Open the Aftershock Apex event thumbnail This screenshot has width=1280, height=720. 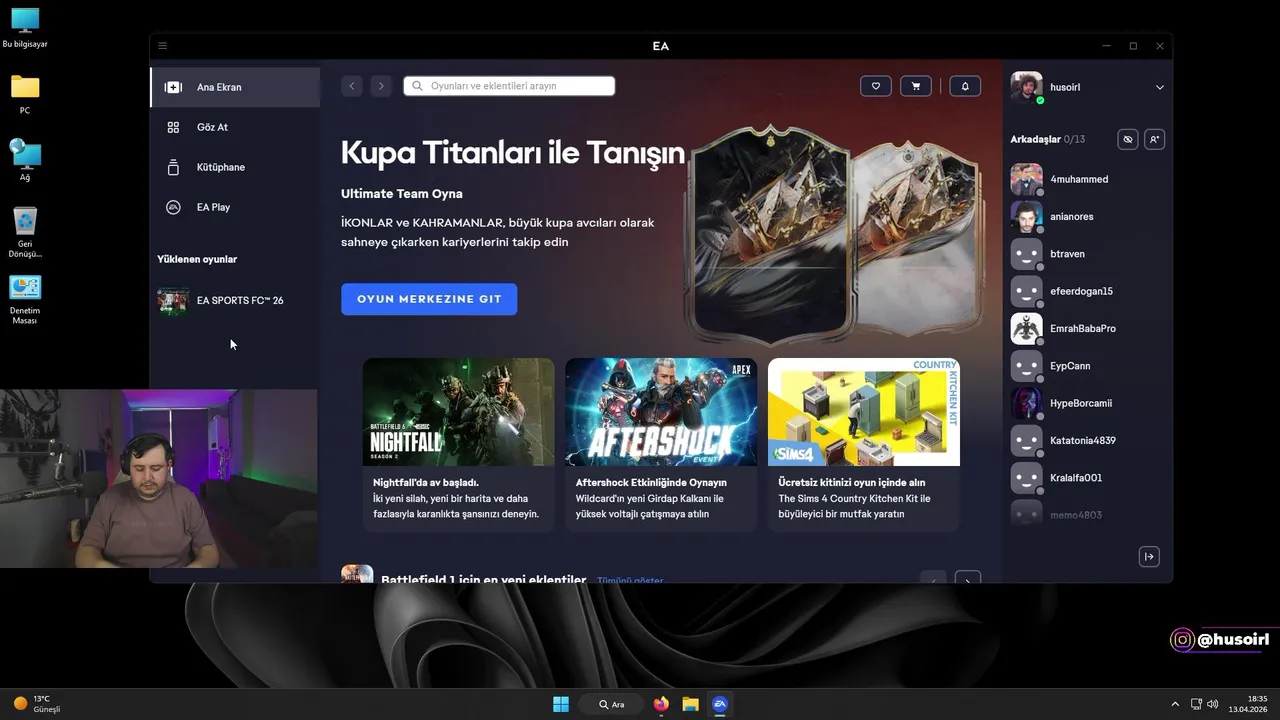click(661, 412)
